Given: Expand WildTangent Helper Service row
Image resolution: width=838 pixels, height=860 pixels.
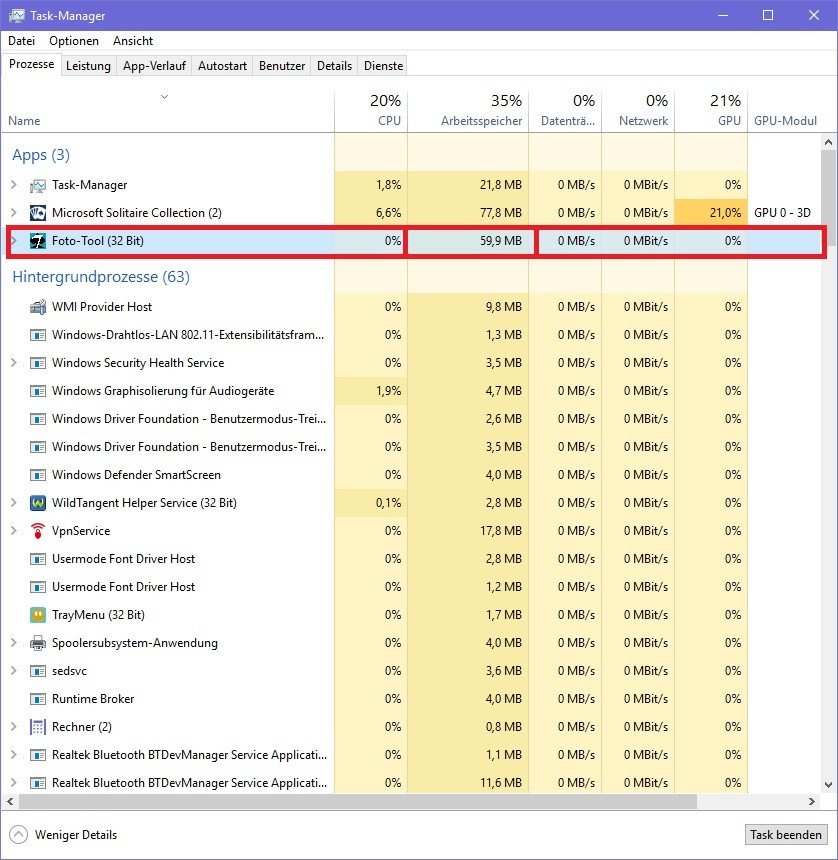Looking at the screenshot, I should coord(14,502).
